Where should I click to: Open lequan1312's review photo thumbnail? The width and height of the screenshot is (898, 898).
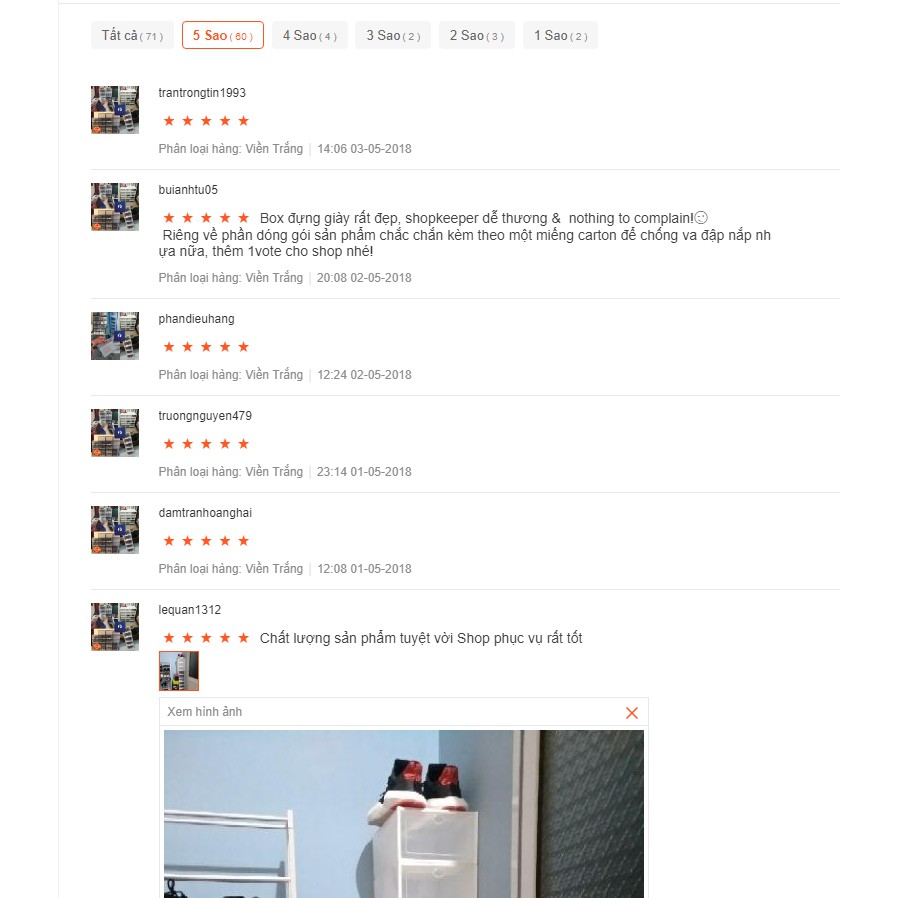tap(179, 671)
